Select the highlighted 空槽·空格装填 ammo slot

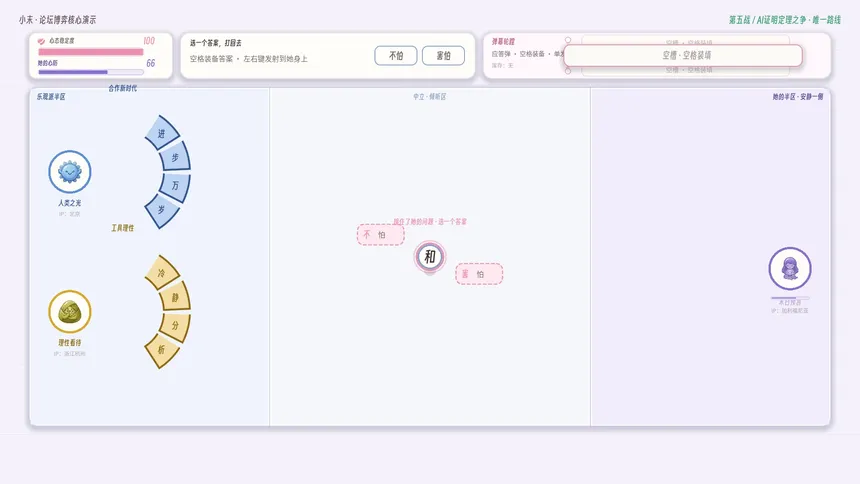[683, 55]
